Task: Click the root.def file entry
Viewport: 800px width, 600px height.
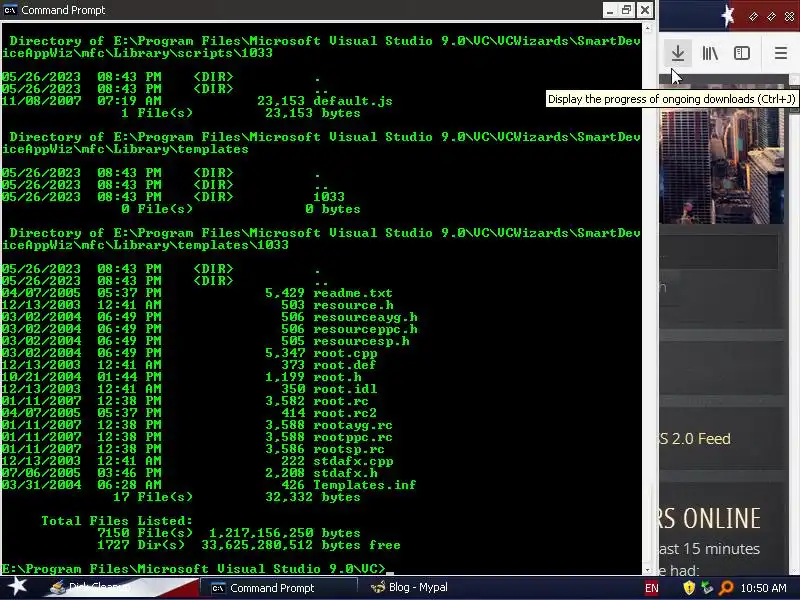Action: click(344, 365)
